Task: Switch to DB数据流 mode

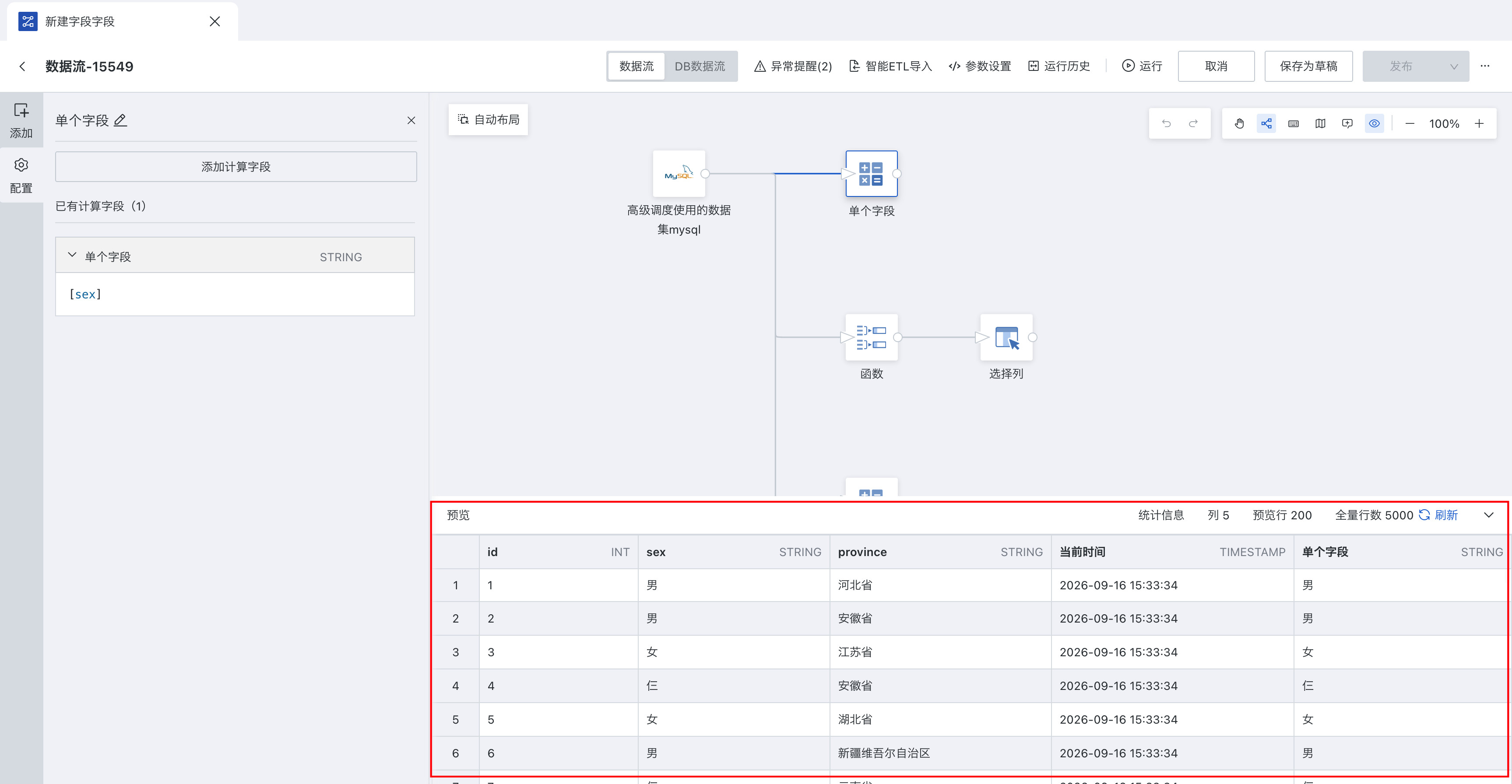Action: click(x=700, y=66)
